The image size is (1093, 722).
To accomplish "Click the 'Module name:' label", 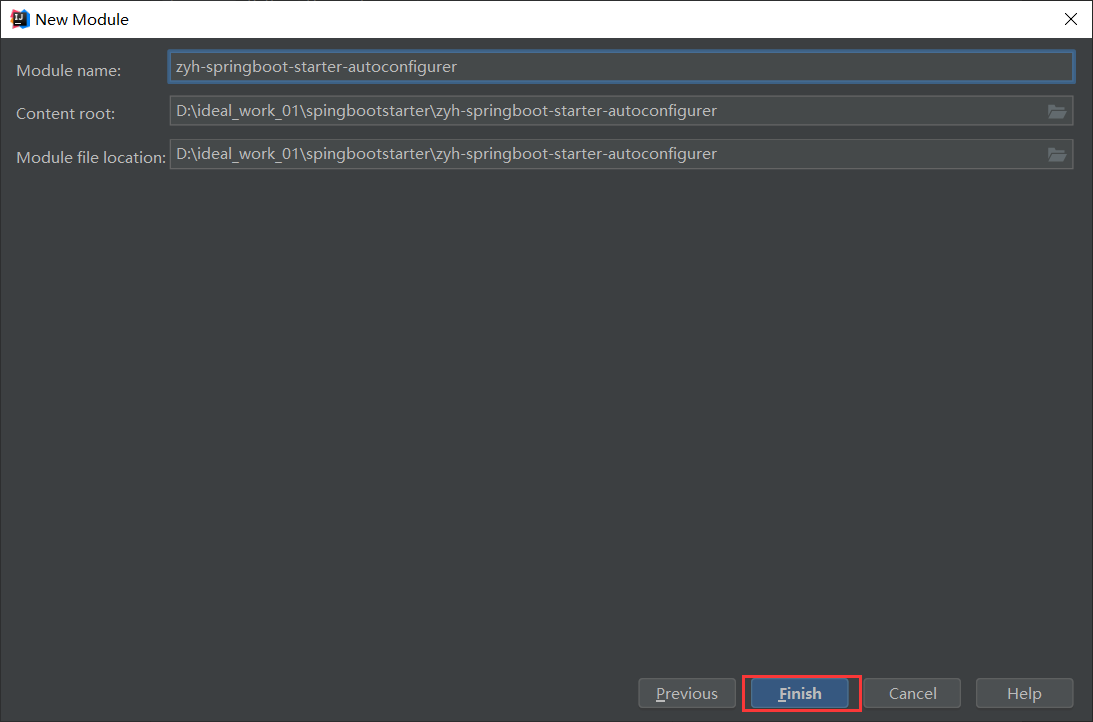I will 68,71.
